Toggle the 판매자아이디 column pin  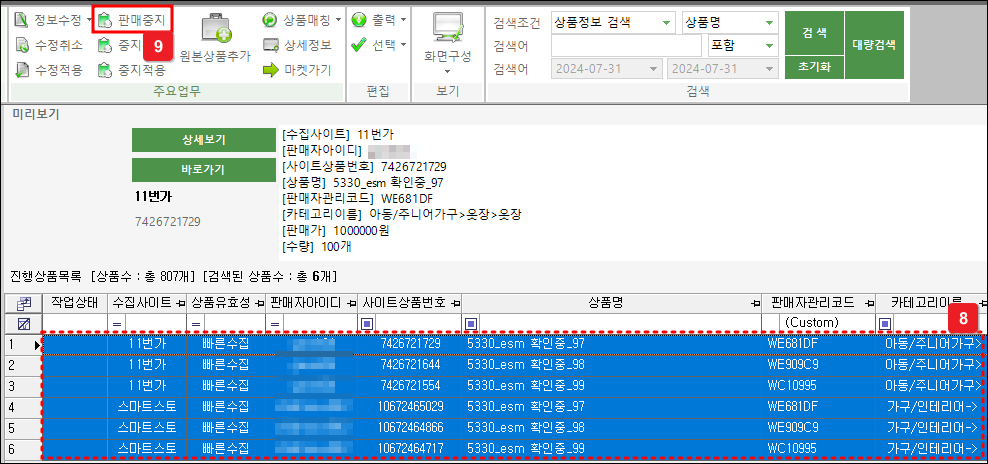tap(348, 302)
